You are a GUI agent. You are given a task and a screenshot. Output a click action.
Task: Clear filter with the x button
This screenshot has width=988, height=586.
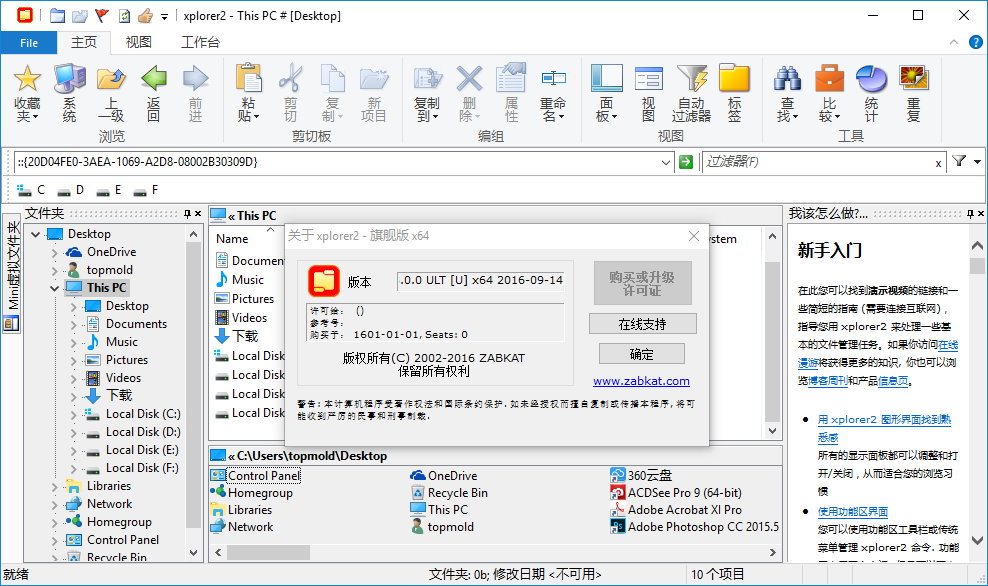click(938, 163)
